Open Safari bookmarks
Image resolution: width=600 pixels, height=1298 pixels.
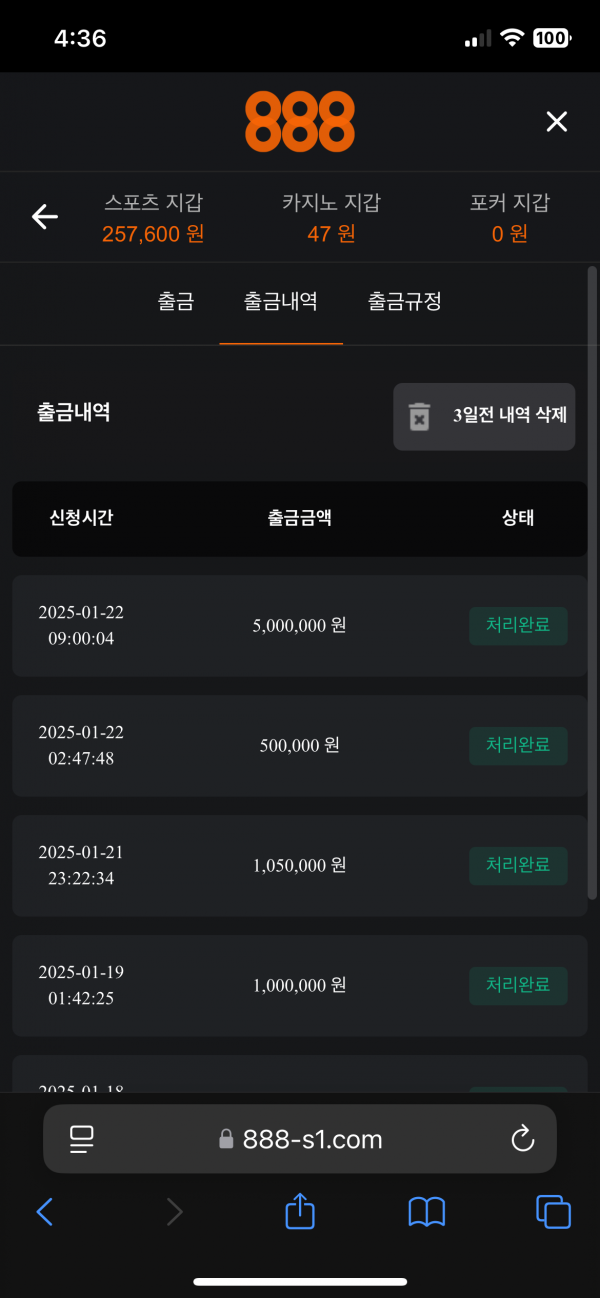[427, 1212]
